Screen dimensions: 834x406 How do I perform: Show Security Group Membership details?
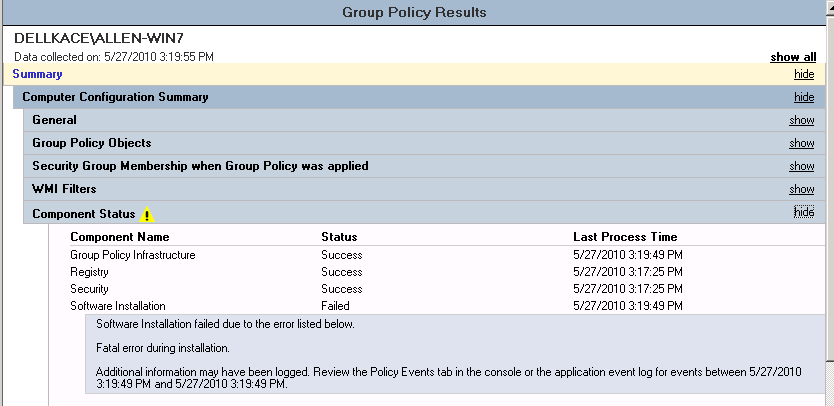(802, 166)
